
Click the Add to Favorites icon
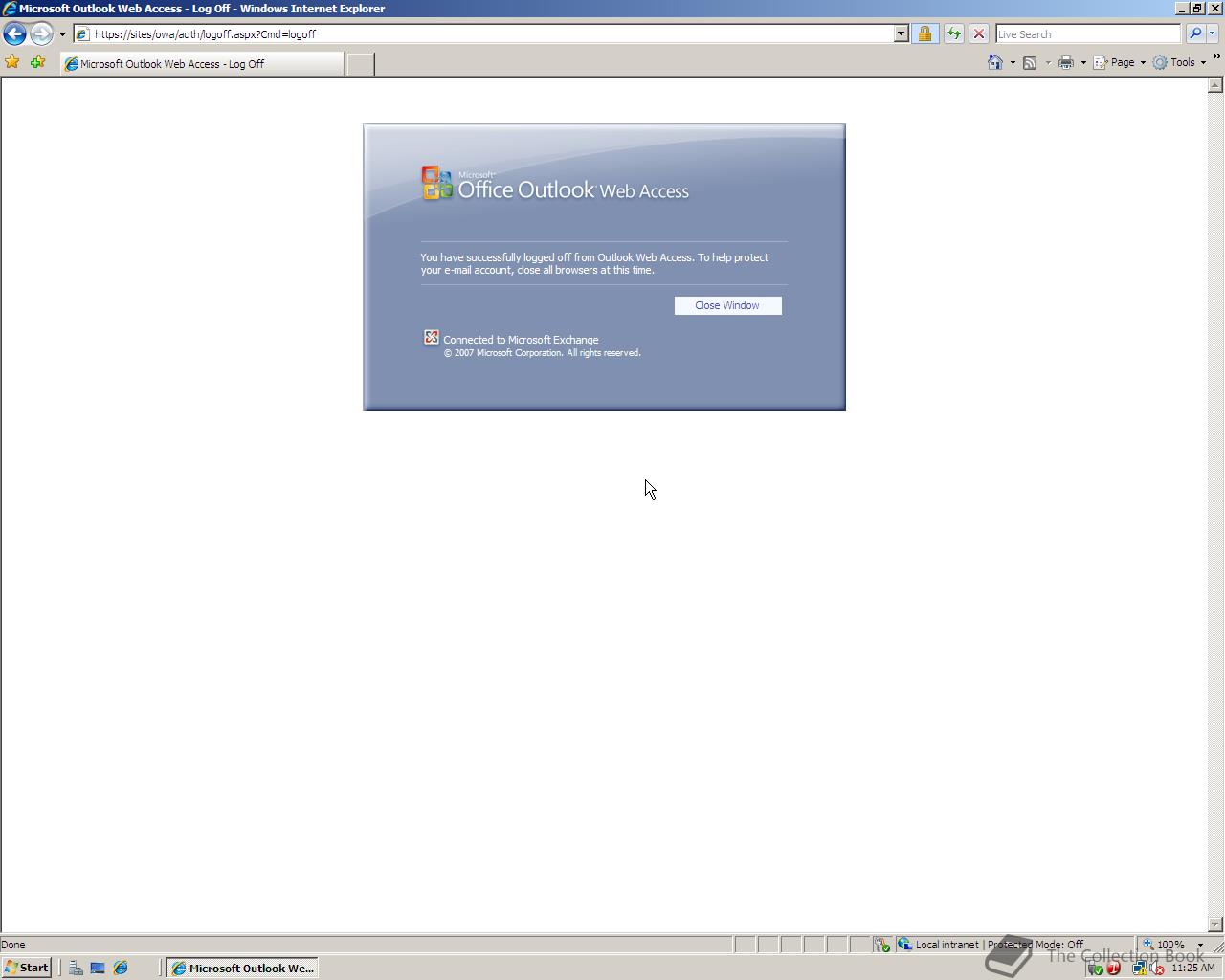click(x=38, y=62)
